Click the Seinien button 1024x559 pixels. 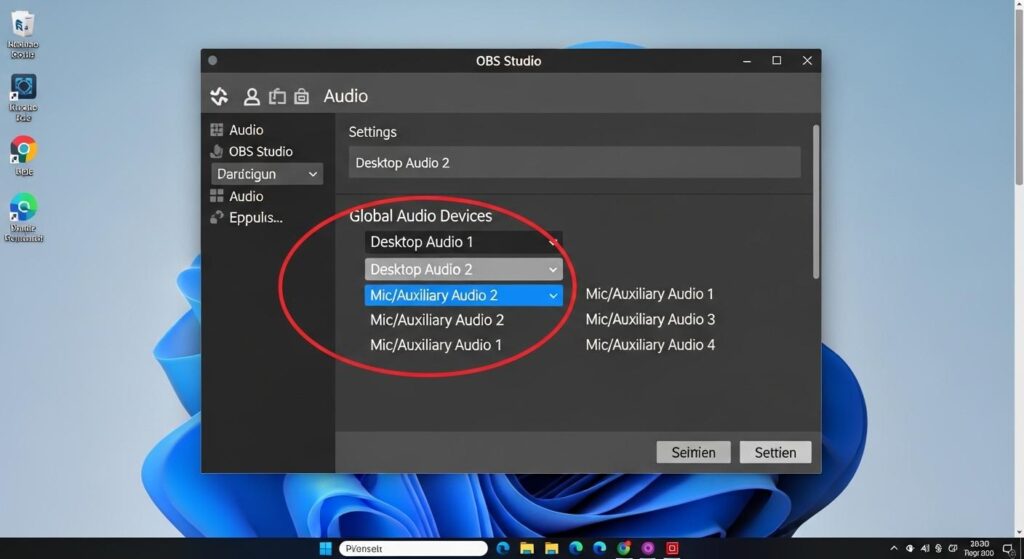[694, 452]
